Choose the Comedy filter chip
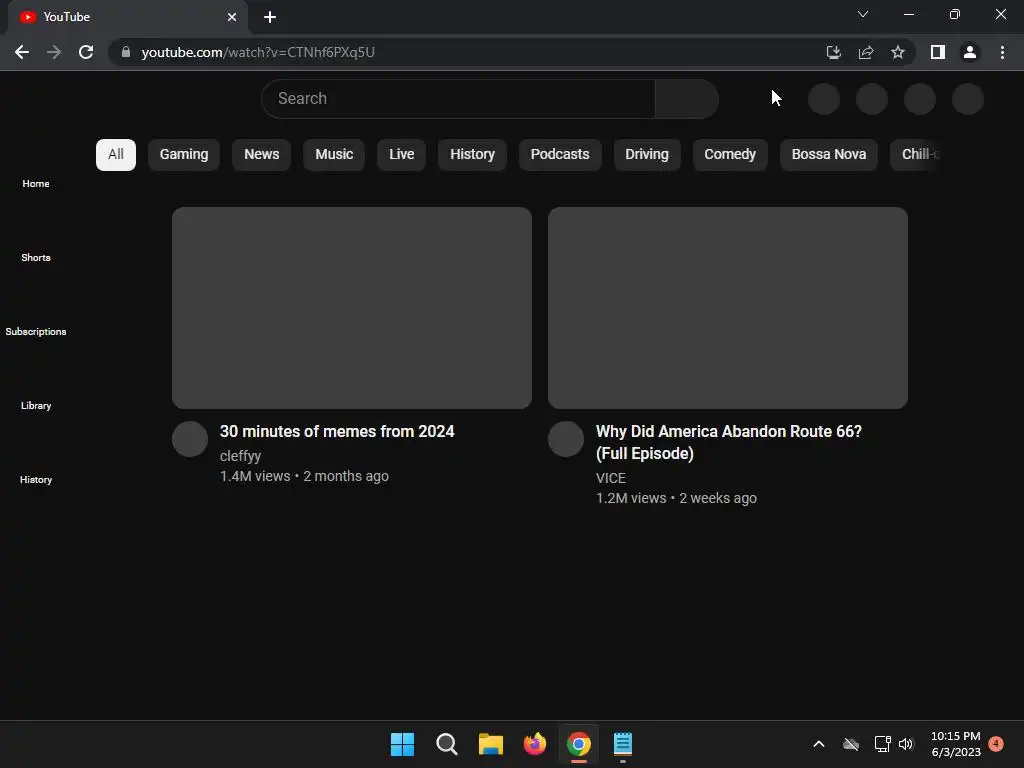 tap(729, 155)
